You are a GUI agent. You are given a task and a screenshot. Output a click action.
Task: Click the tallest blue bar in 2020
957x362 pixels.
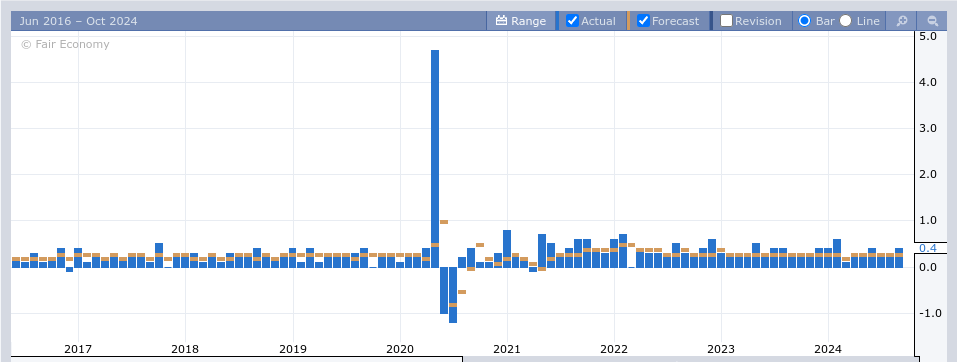(x=435, y=159)
